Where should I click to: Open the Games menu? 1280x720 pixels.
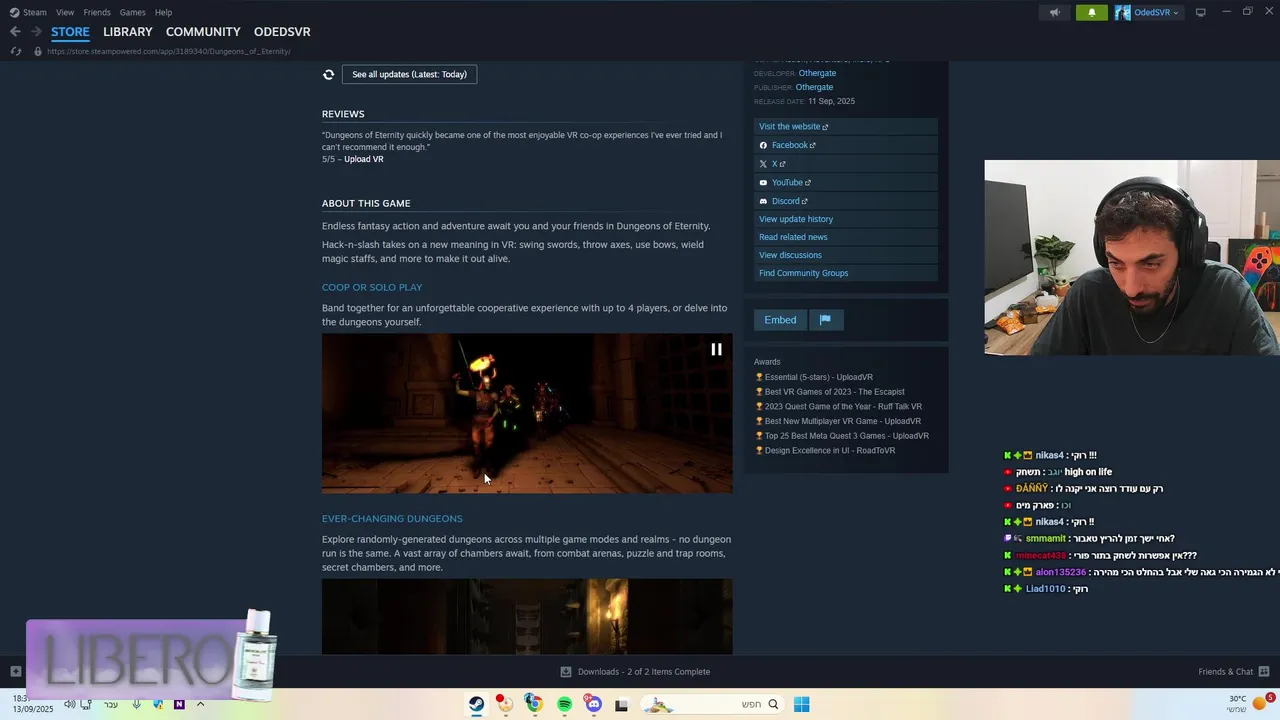pos(133,12)
